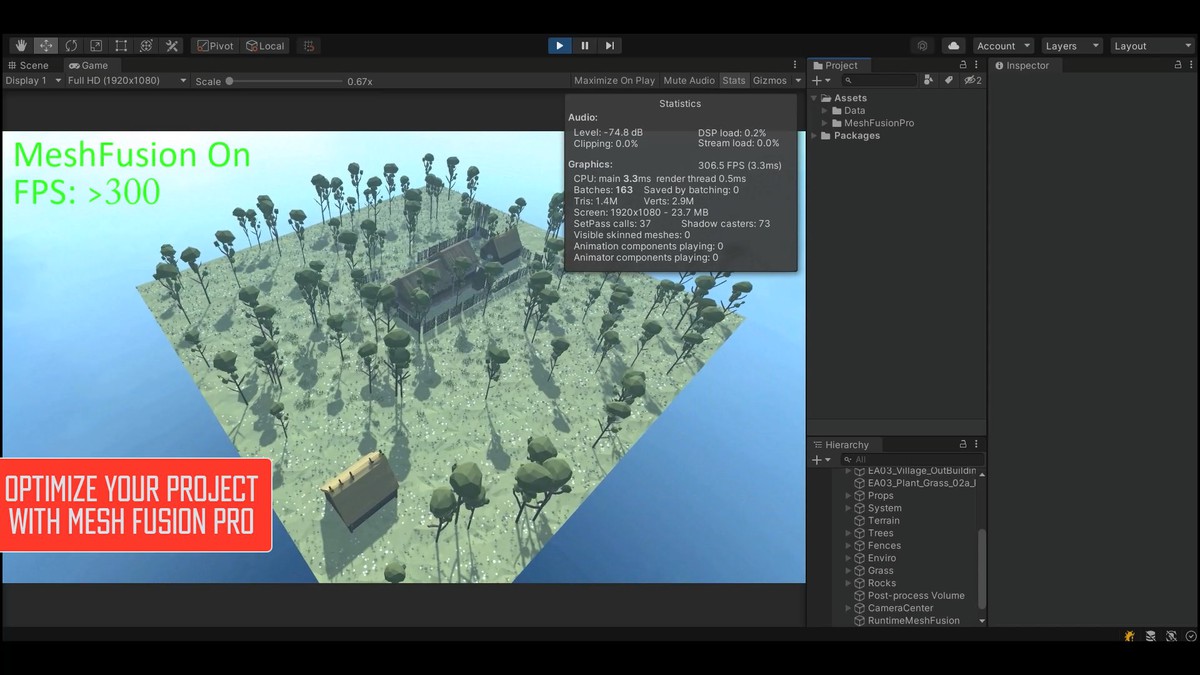1200x675 pixels.
Task: Select the Scale tool
Action: point(96,46)
